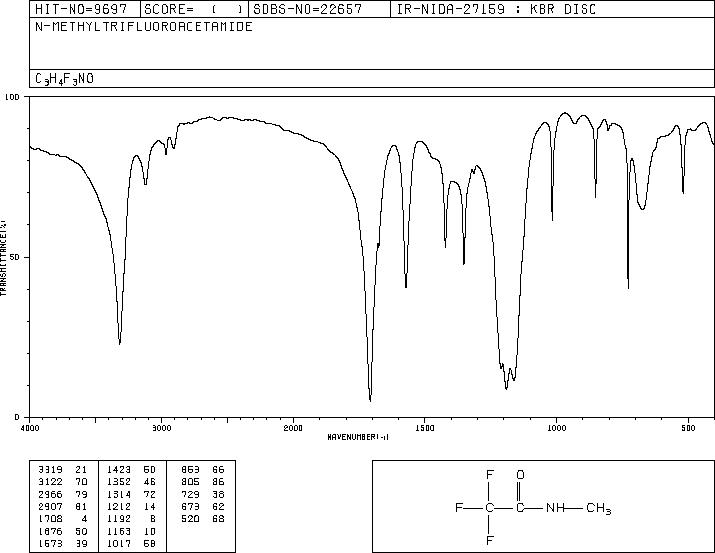Click transmittance value 86 beside 805
This screenshot has width=715, height=553.
coord(218,482)
